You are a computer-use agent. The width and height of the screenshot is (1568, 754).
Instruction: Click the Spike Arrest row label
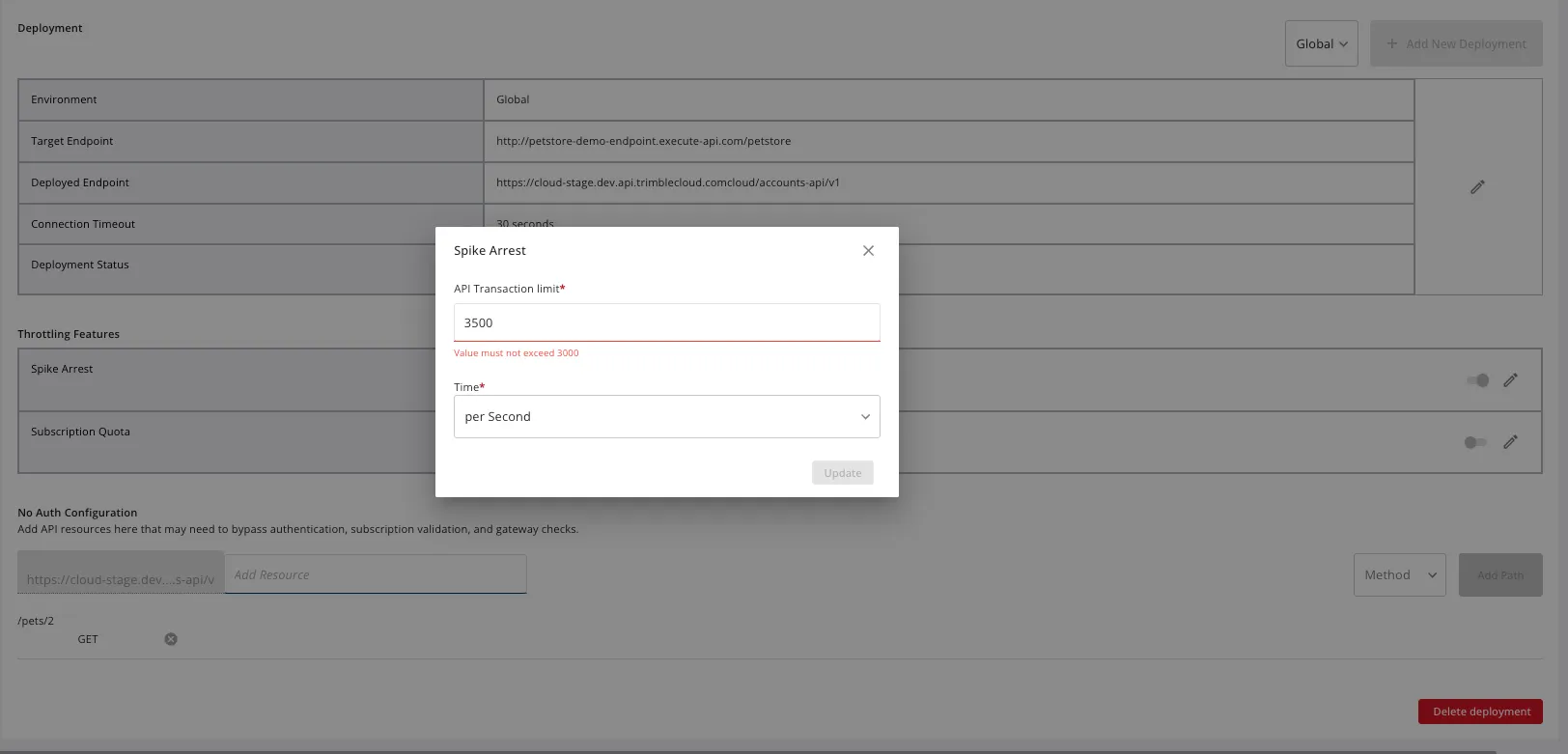(62, 369)
